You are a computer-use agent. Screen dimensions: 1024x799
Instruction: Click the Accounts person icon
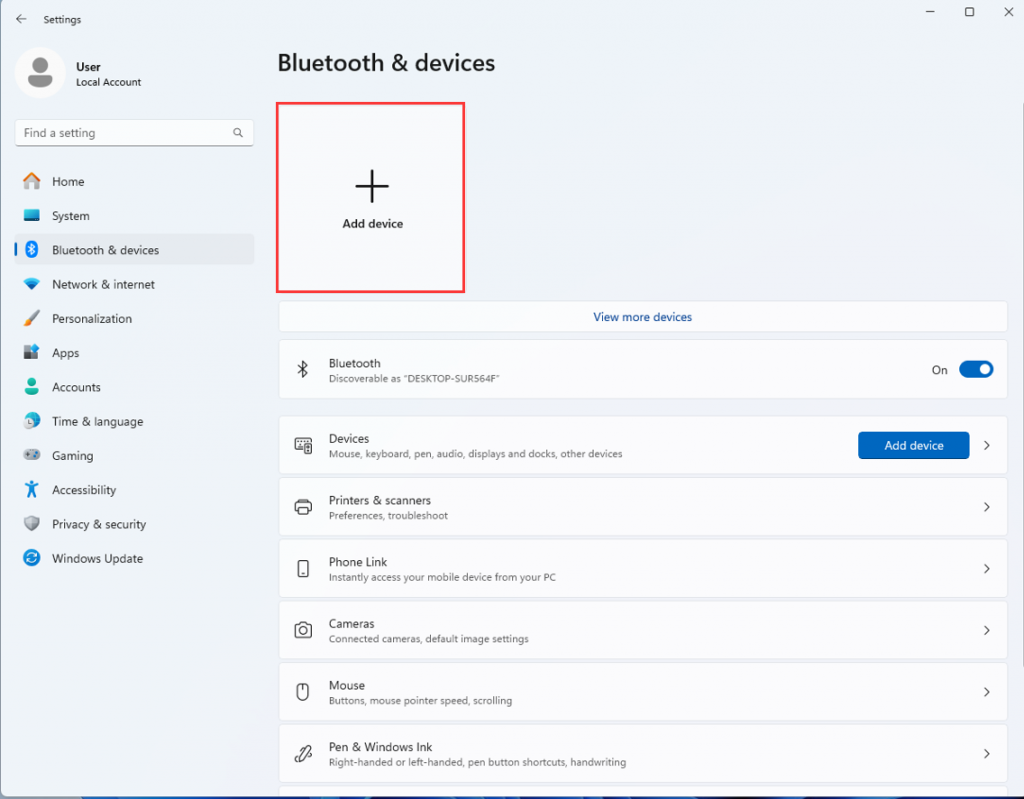coord(31,387)
